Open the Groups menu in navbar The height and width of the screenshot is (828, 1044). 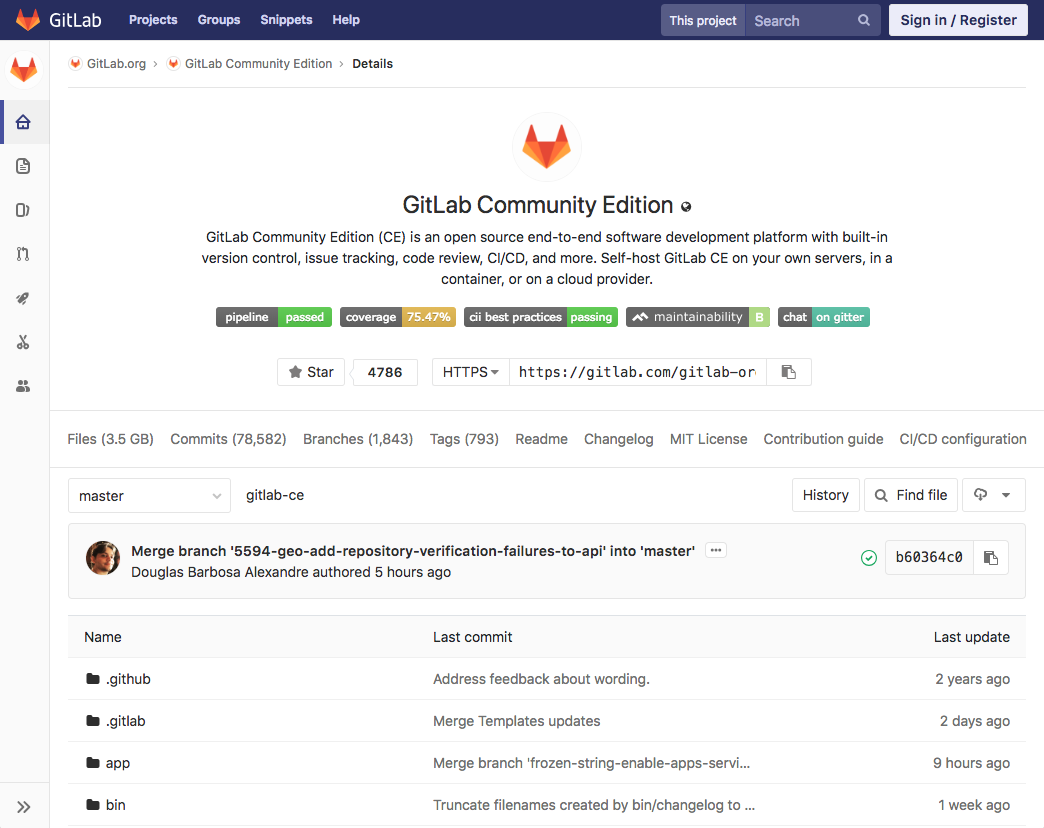click(218, 20)
